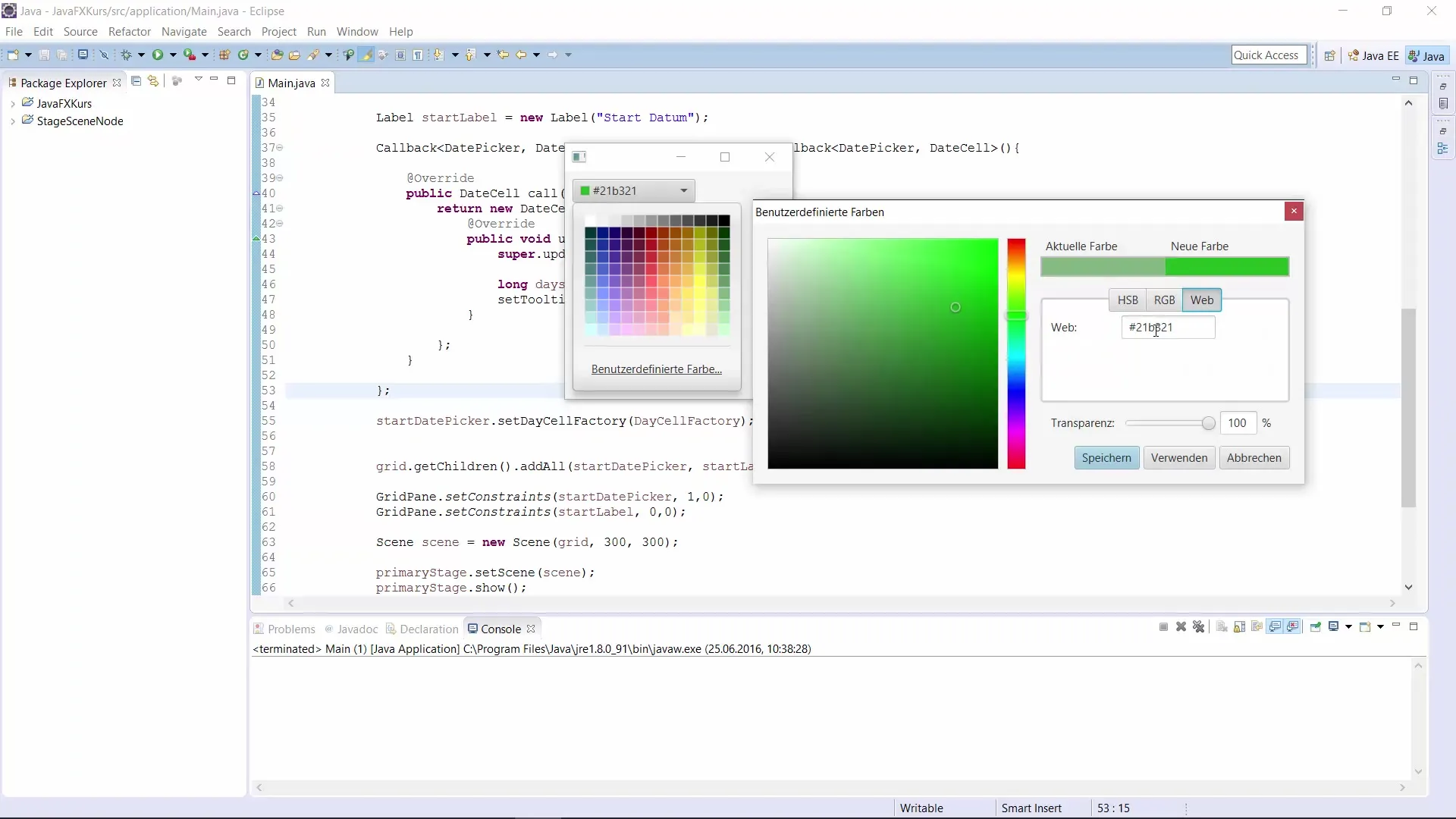
Task: Click the Save All toolbar icon
Action: [61, 55]
